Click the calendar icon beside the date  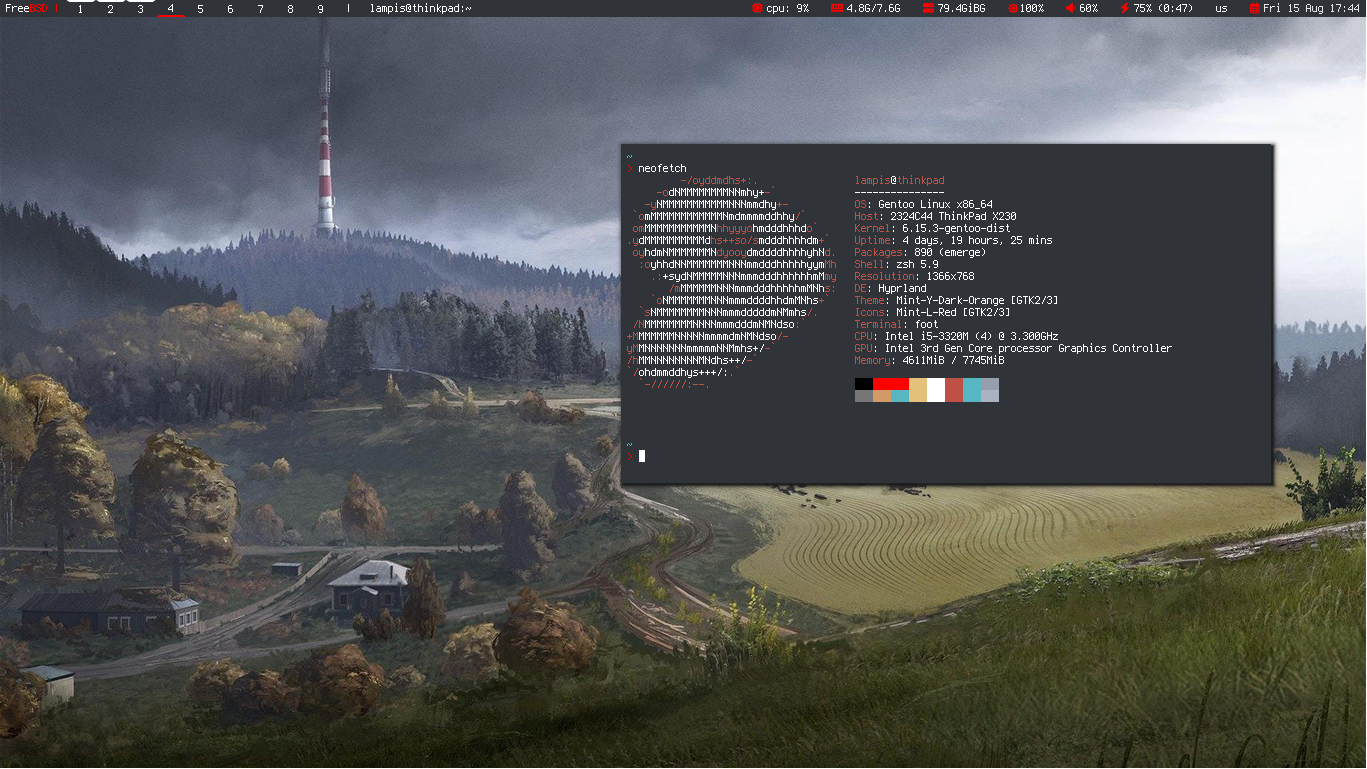pyautogui.click(x=1255, y=8)
